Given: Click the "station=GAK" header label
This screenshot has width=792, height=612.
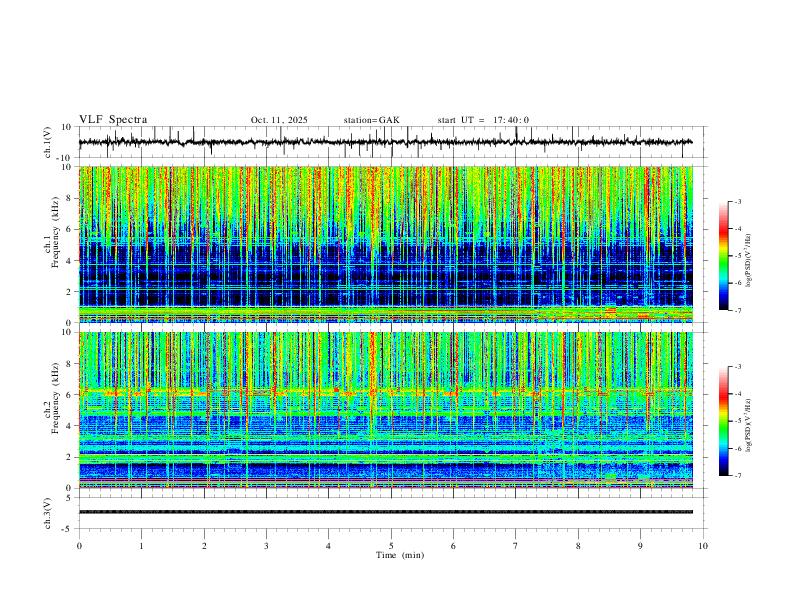Looking at the screenshot, I should 371,120.
